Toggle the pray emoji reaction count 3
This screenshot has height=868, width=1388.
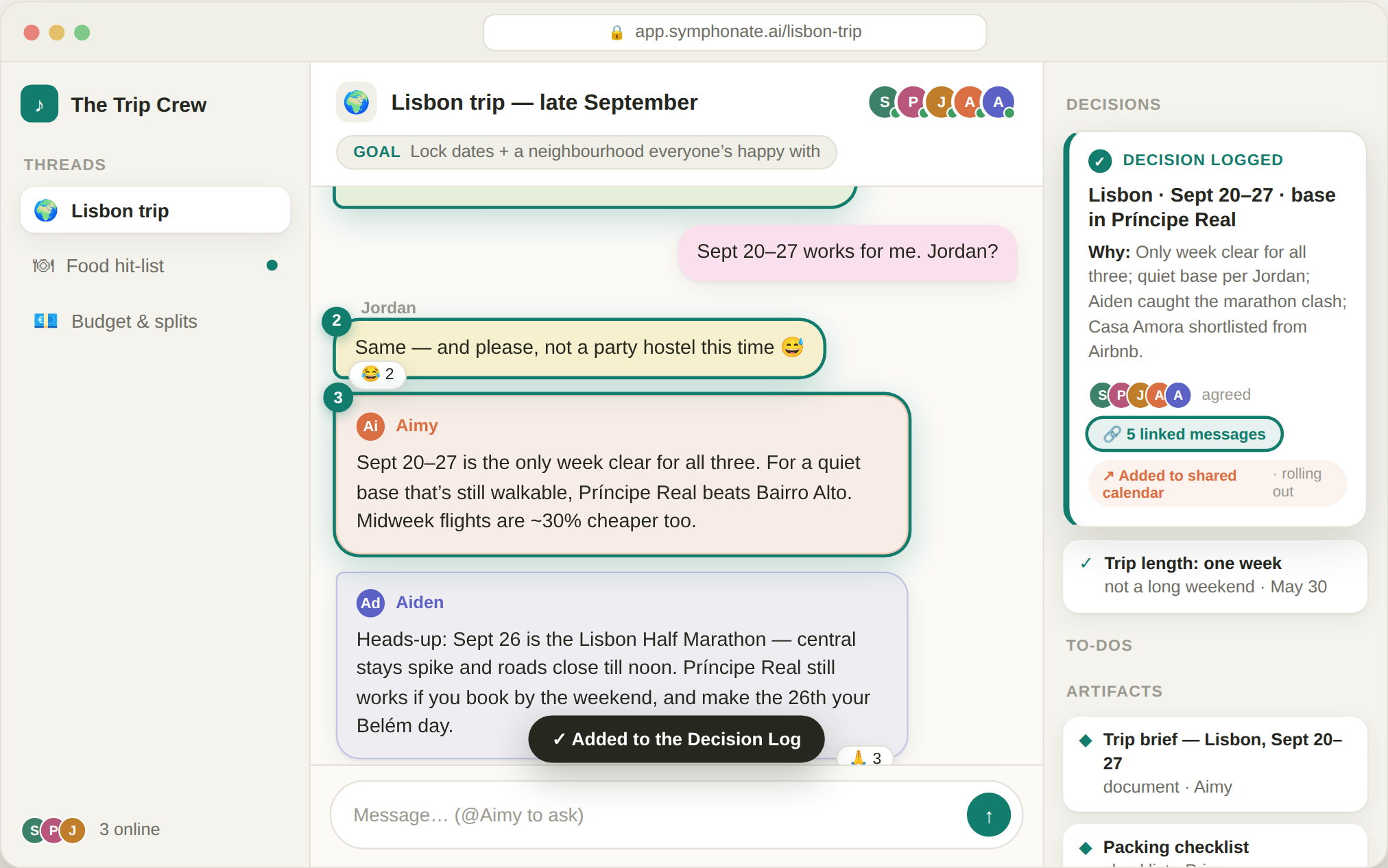click(x=865, y=757)
